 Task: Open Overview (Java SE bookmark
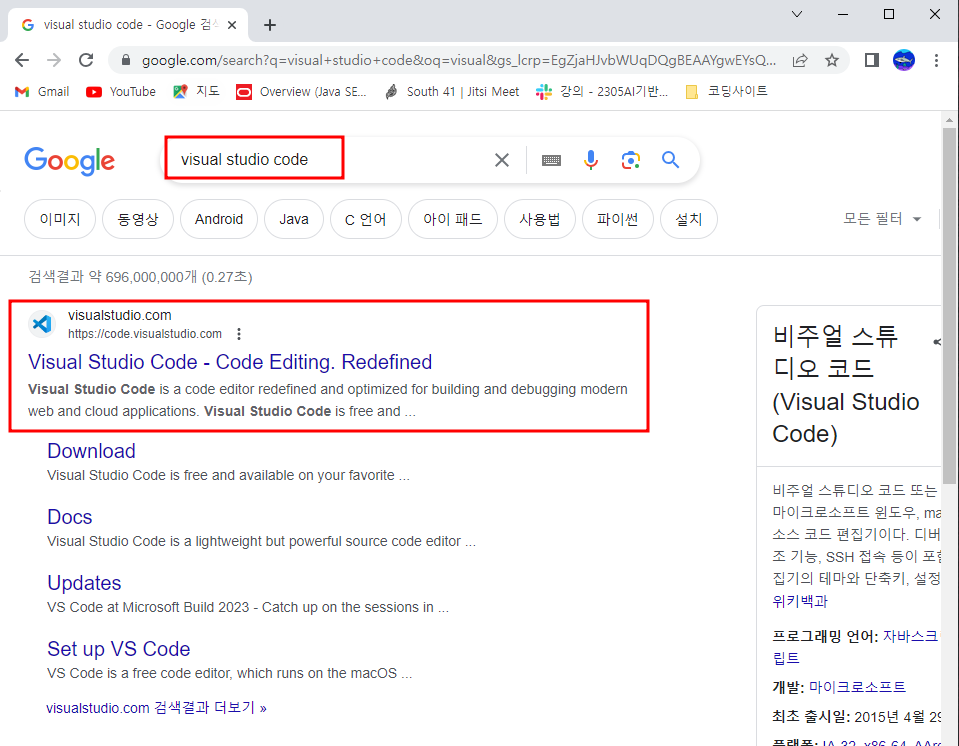pyautogui.click(x=302, y=92)
